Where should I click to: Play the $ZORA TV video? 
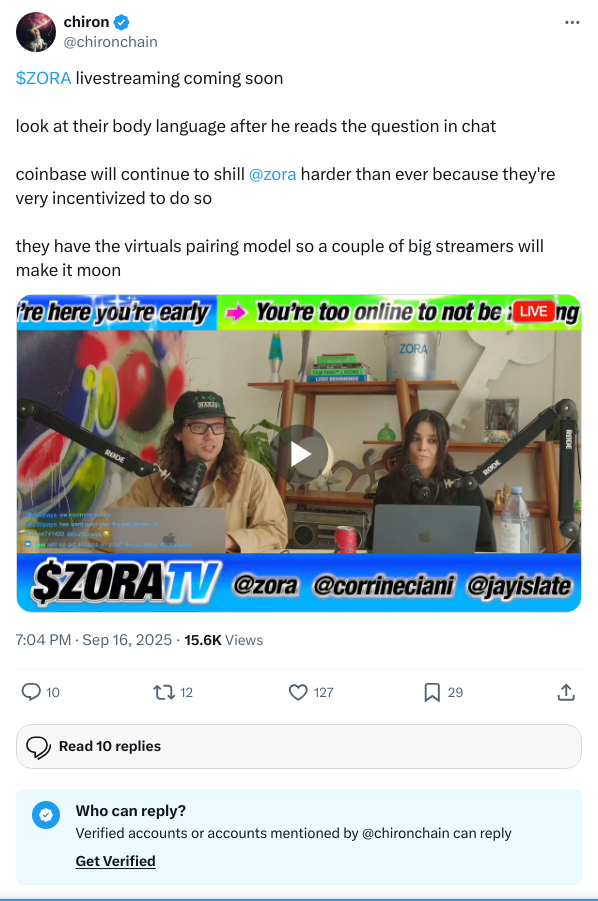tap(299, 454)
